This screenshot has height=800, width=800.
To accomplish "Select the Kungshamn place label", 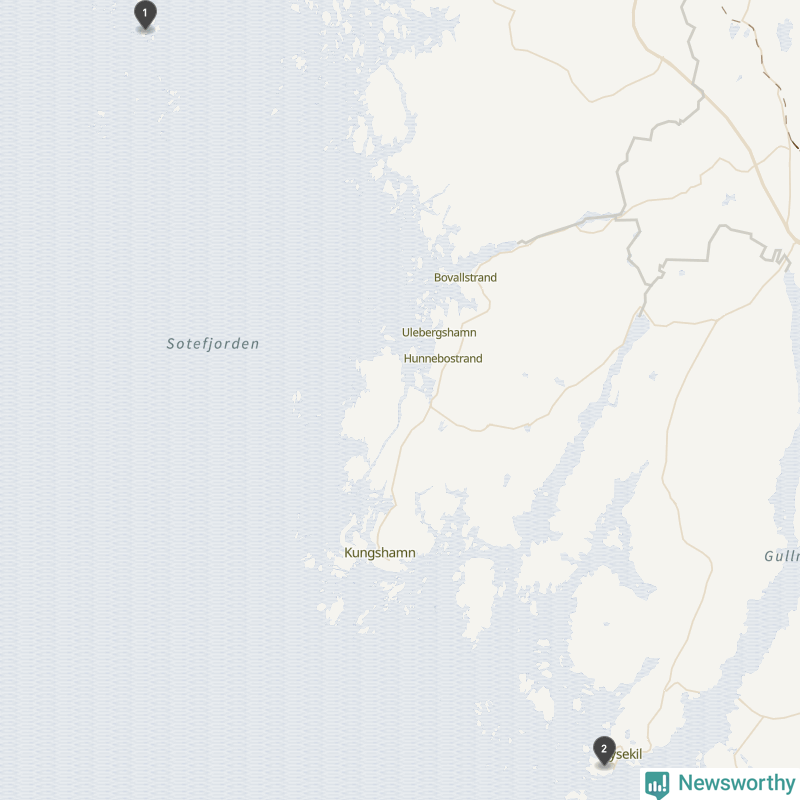I will [x=380, y=553].
